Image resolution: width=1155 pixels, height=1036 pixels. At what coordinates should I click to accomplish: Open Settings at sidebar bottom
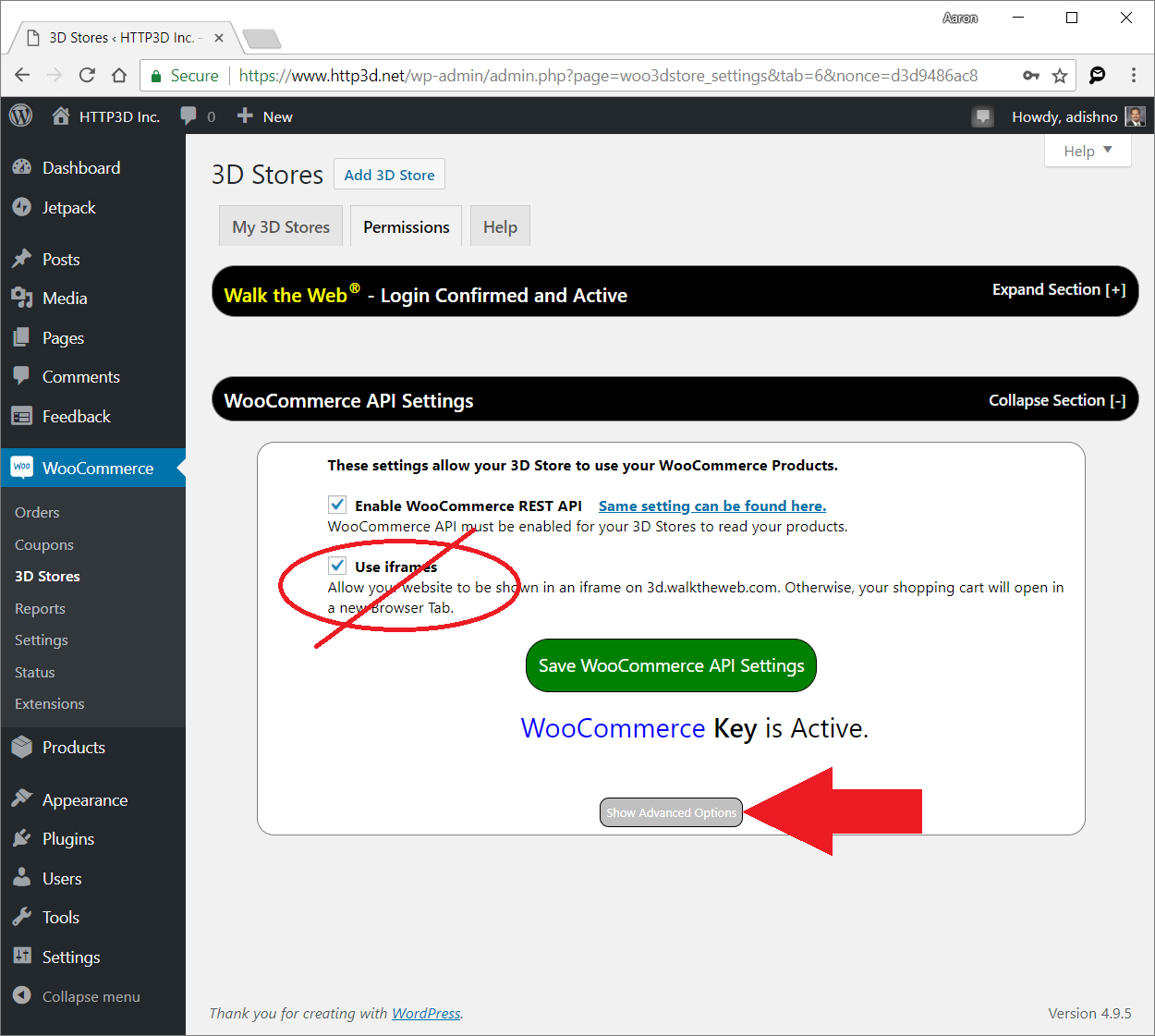pyautogui.click(x=92, y=957)
